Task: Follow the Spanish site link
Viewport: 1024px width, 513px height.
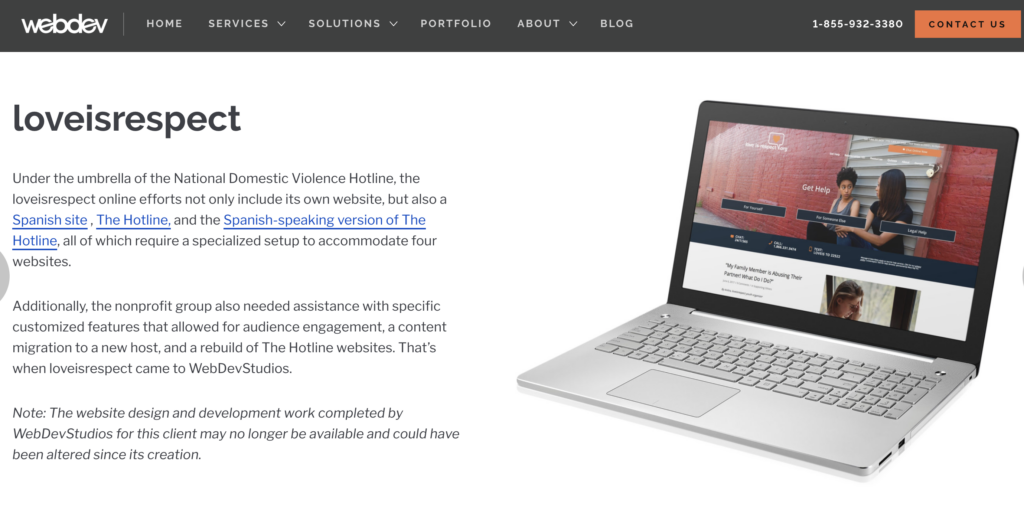Action: 50,220
